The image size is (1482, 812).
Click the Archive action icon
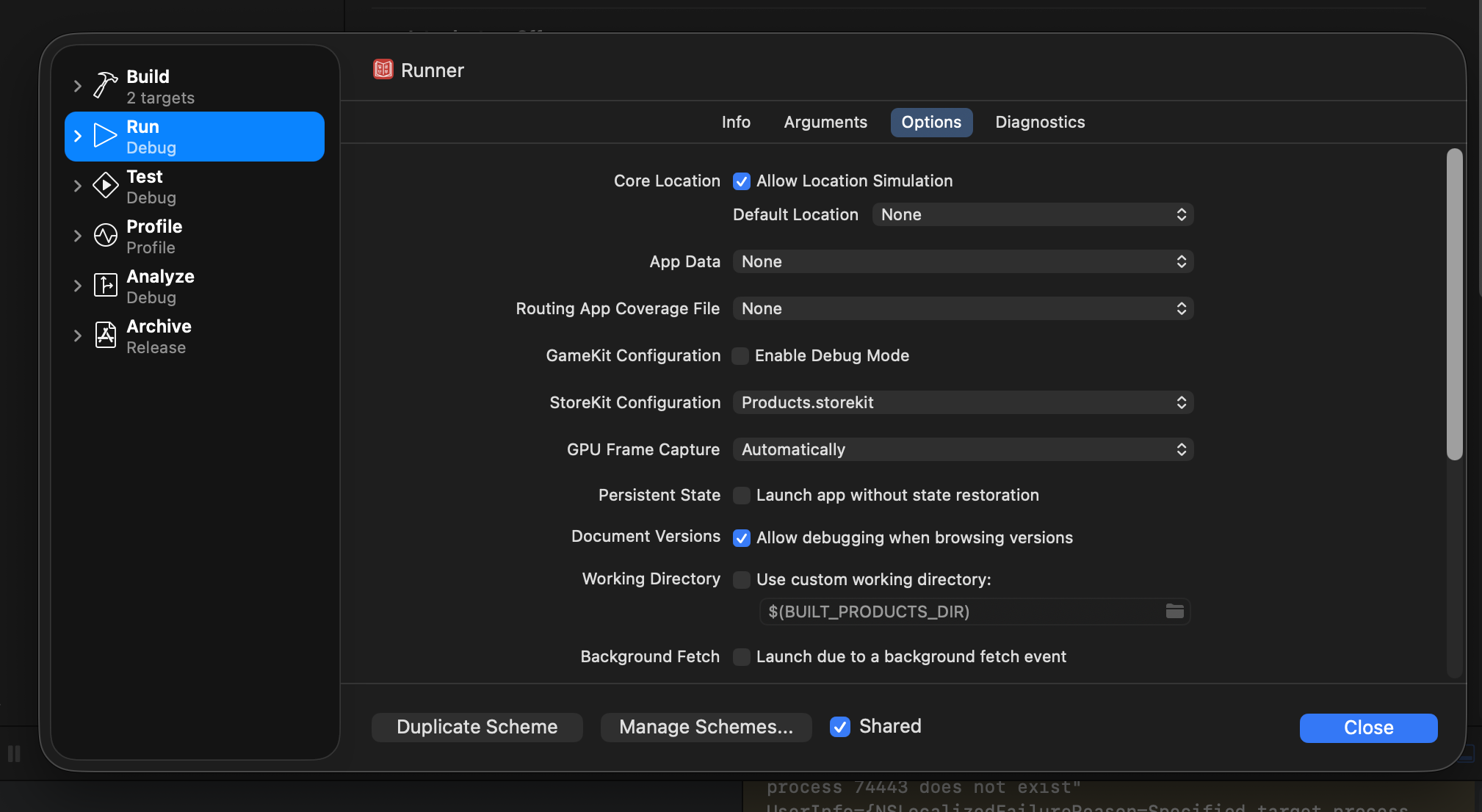pos(105,336)
